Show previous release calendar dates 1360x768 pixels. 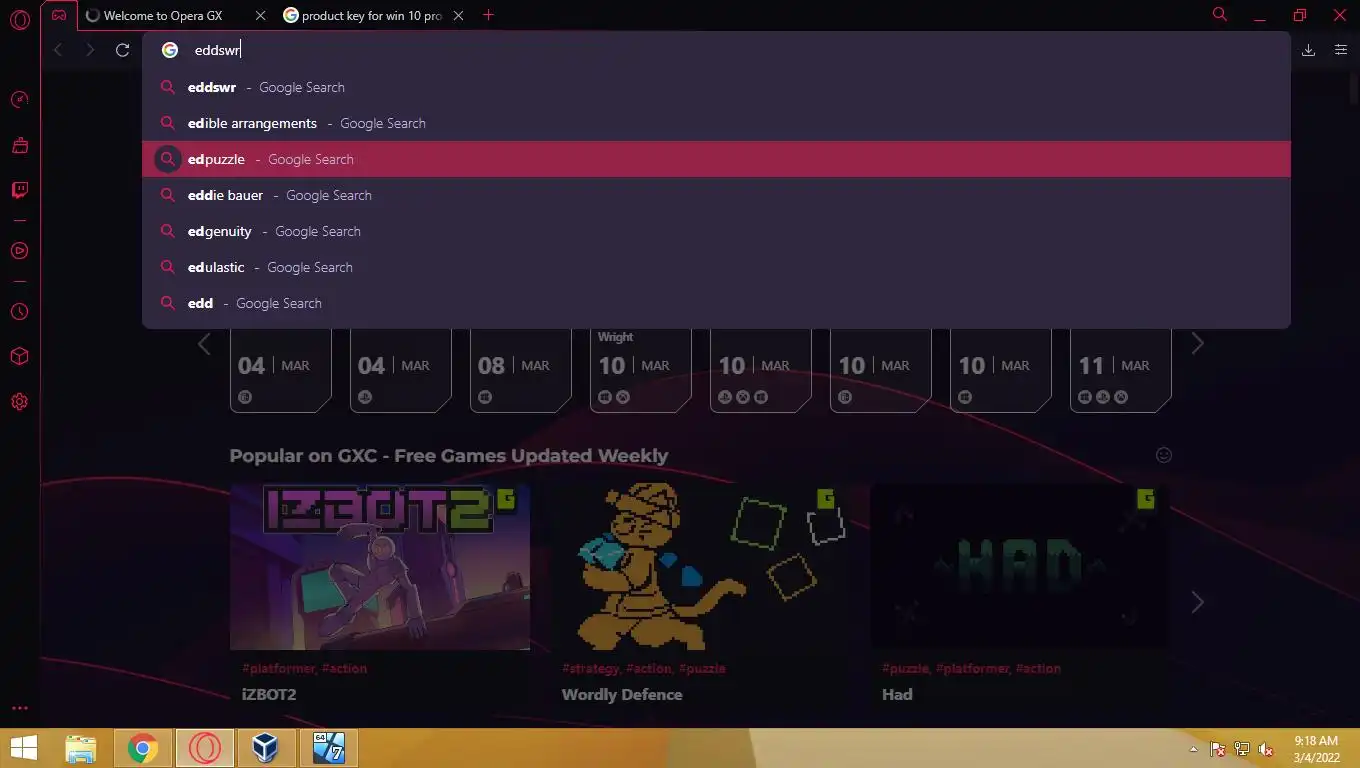point(204,344)
